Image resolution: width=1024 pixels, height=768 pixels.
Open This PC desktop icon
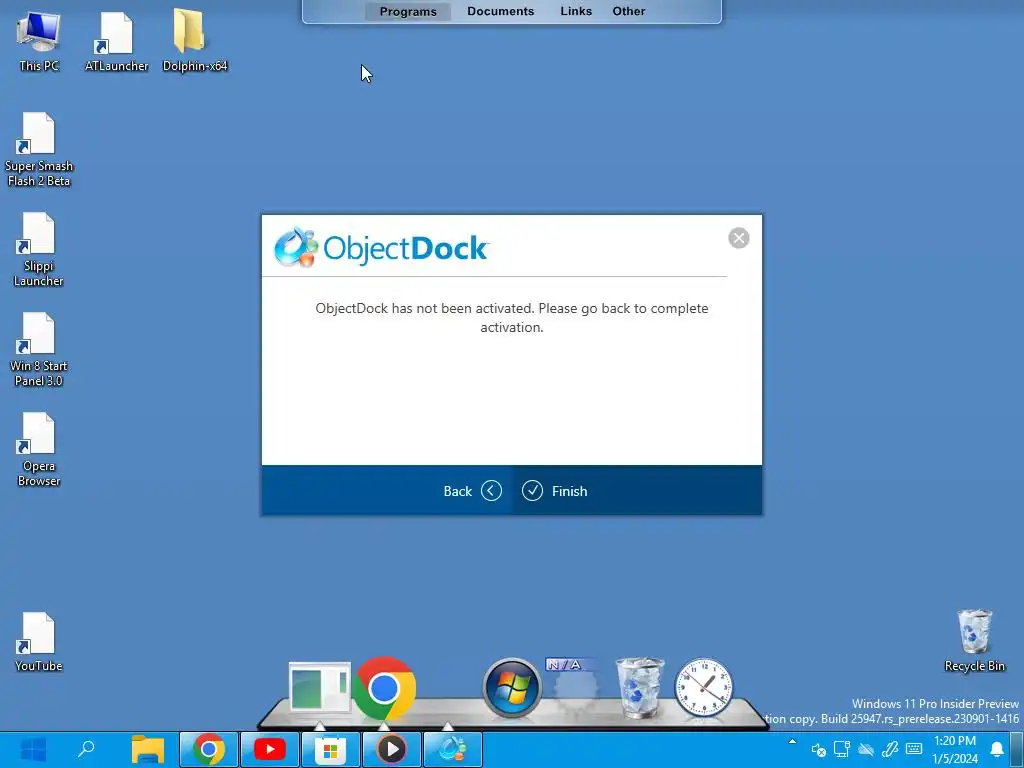(x=39, y=40)
